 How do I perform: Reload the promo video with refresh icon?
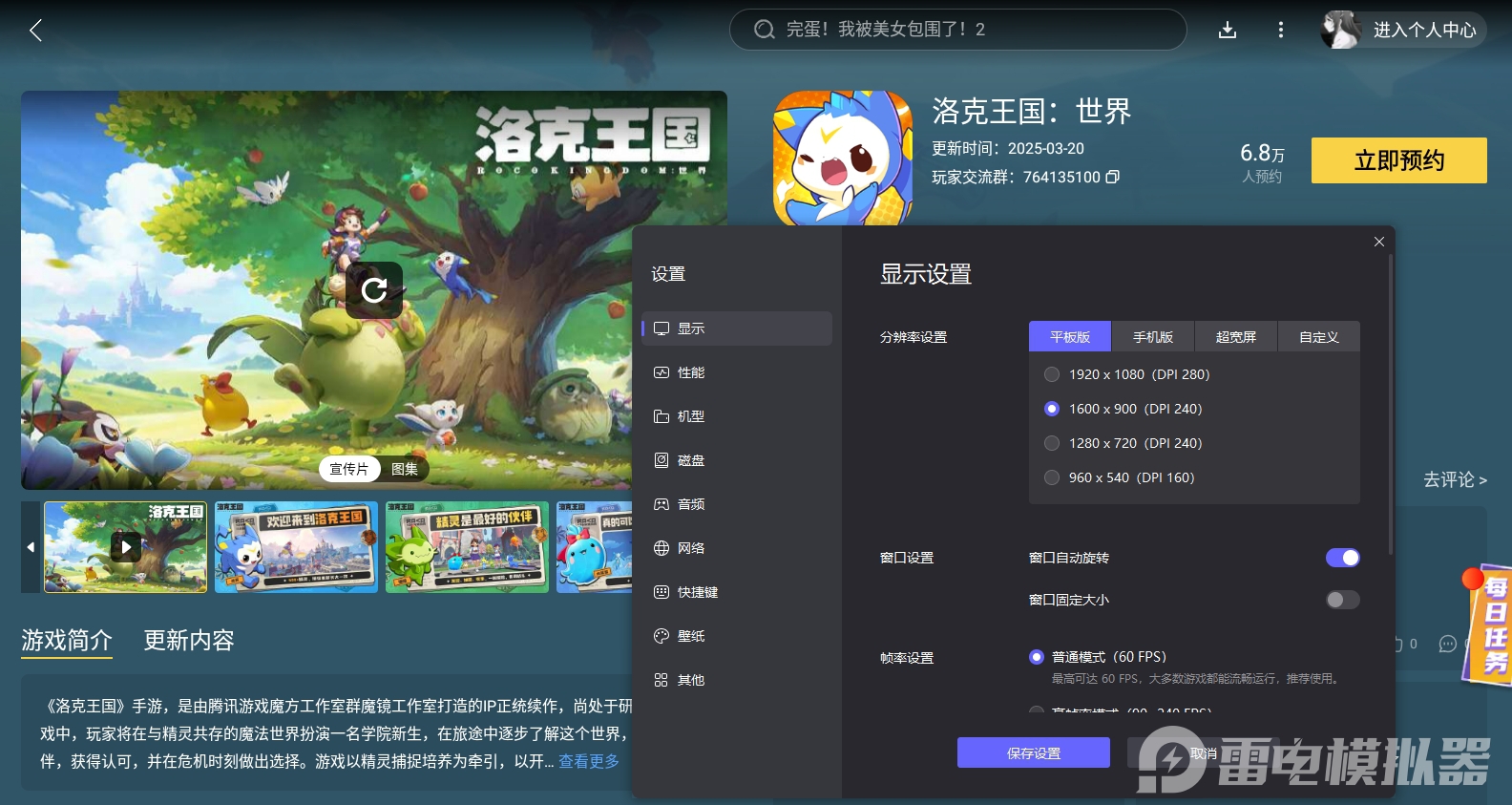(x=374, y=290)
